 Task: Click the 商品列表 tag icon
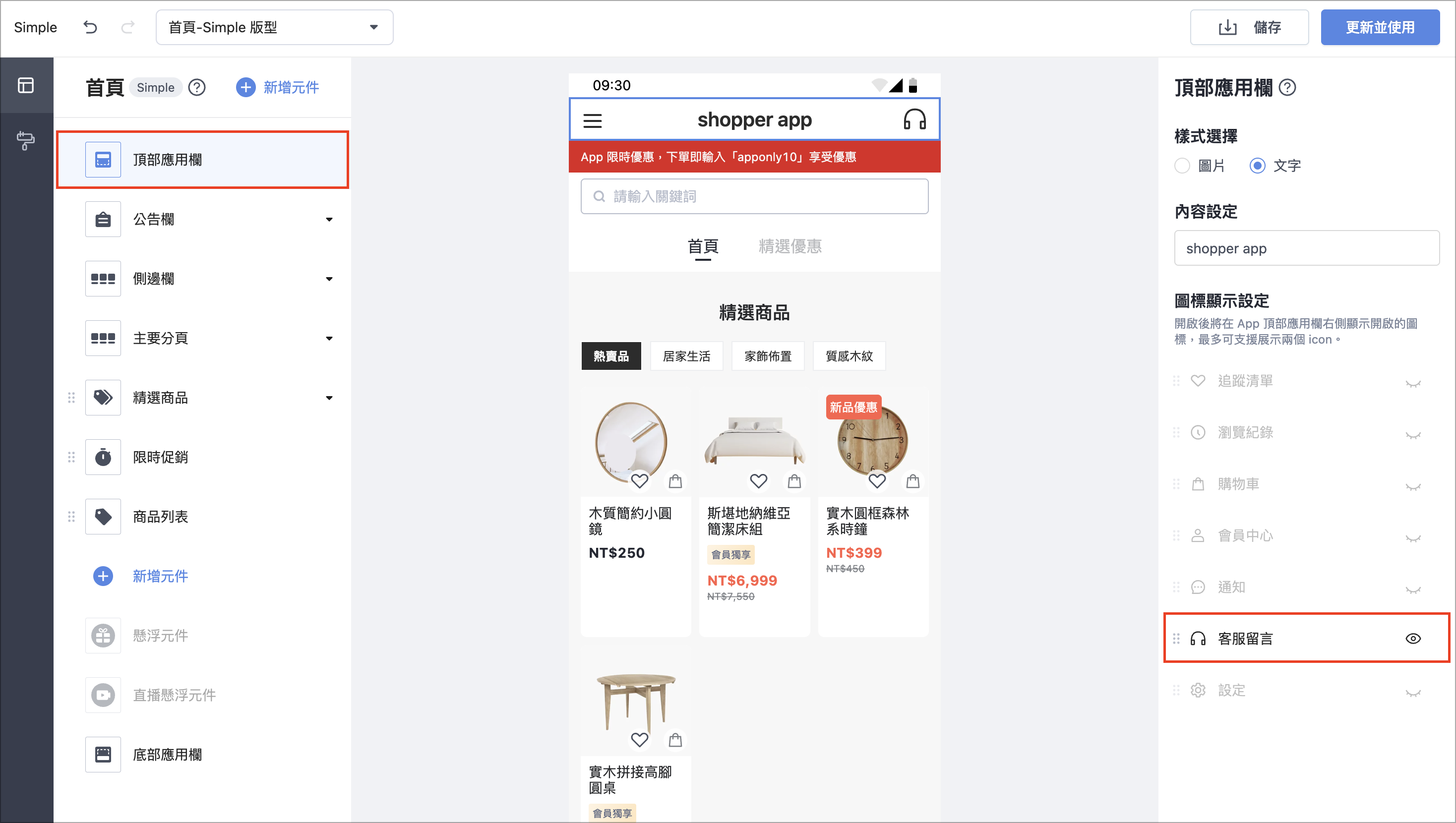coord(103,517)
